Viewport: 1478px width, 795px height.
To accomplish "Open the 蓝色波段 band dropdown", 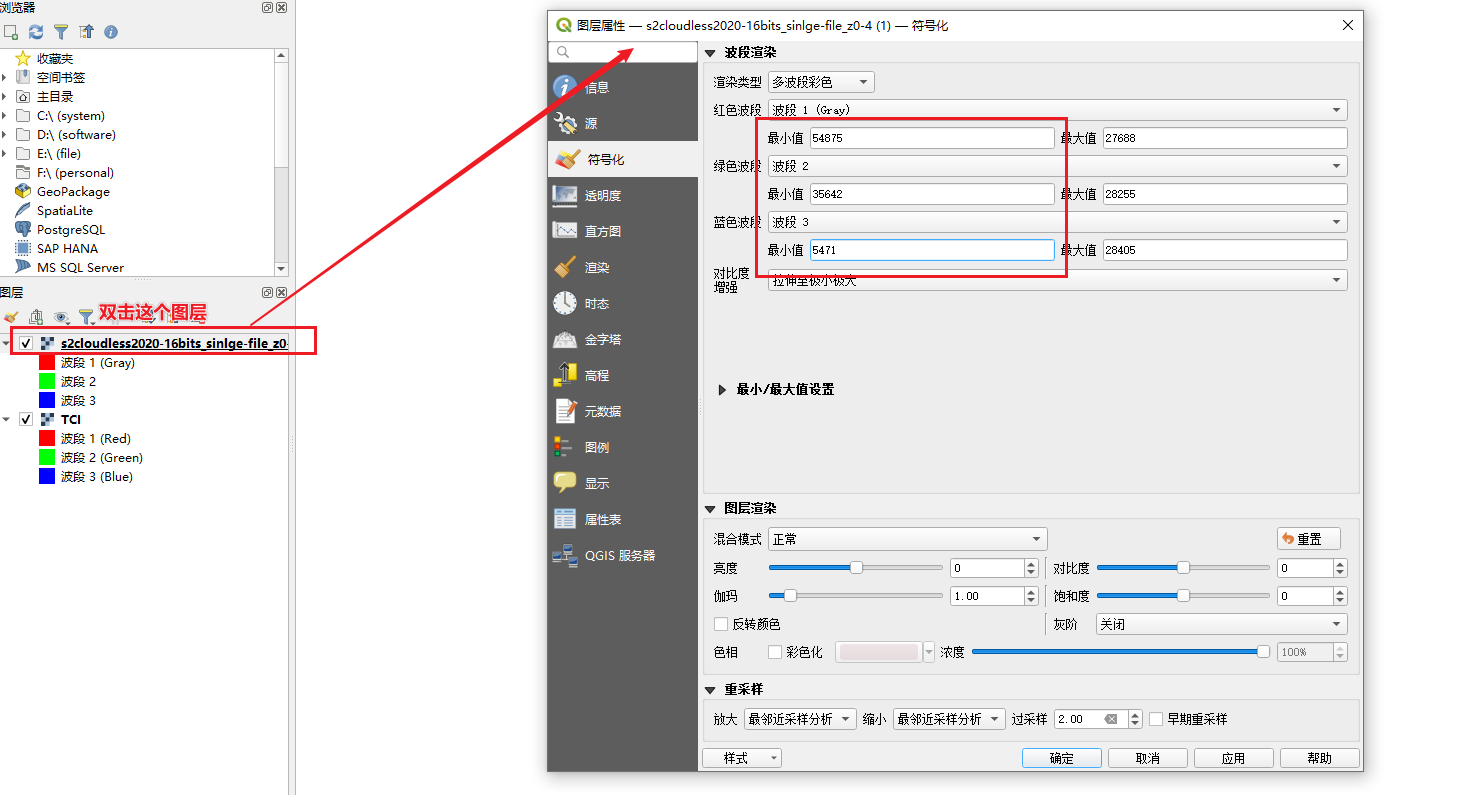I will [1057, 222].
